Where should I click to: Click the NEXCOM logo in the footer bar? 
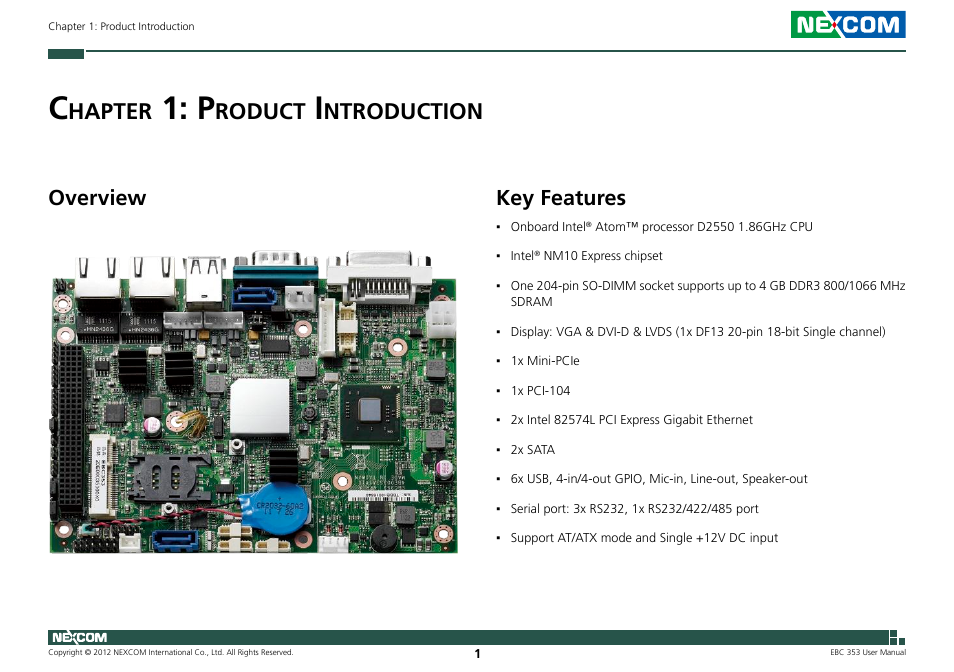pyautogui.click(x=79, y=637)
